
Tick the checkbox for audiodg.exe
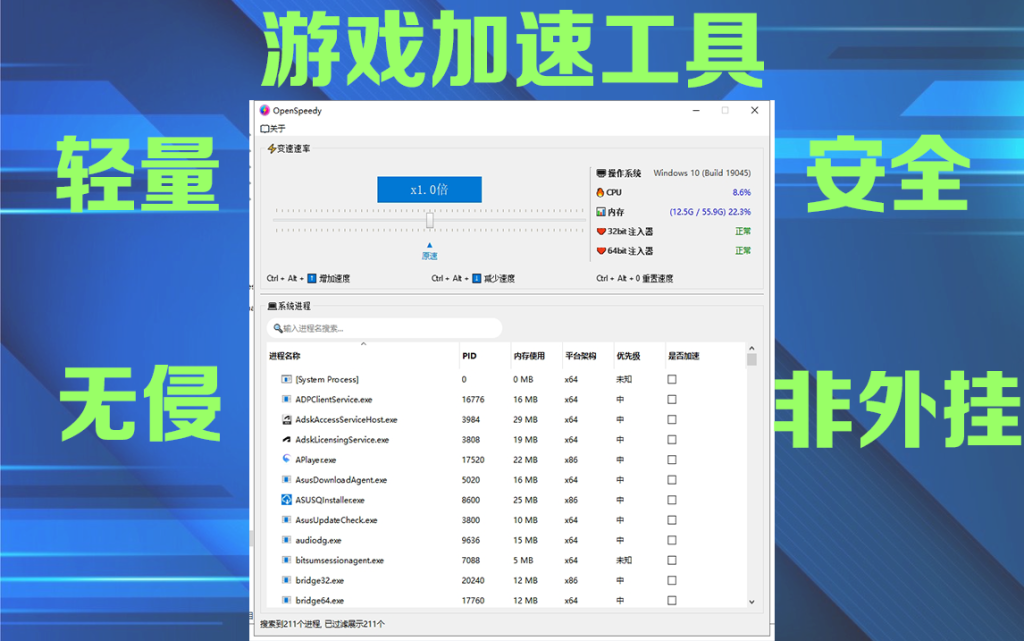click(672, 540)
